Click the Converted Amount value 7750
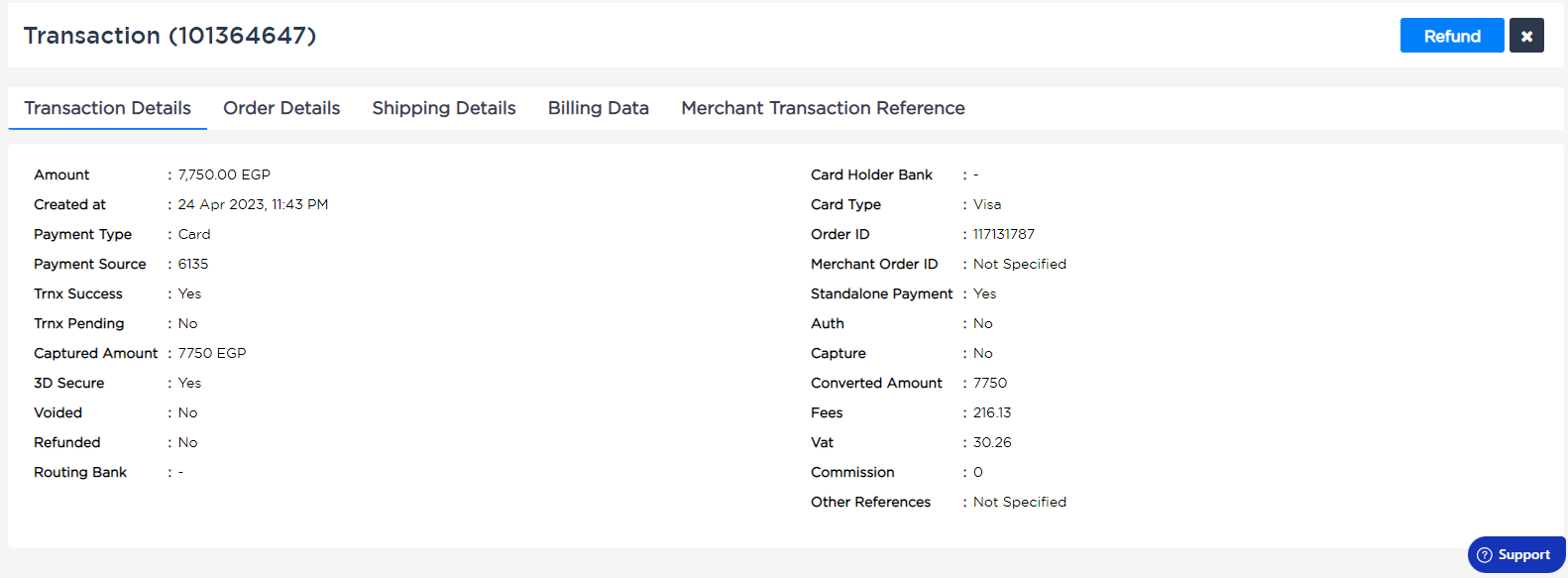The height and width of the screenshot is (578, 1568). click(x=990, y=383)
